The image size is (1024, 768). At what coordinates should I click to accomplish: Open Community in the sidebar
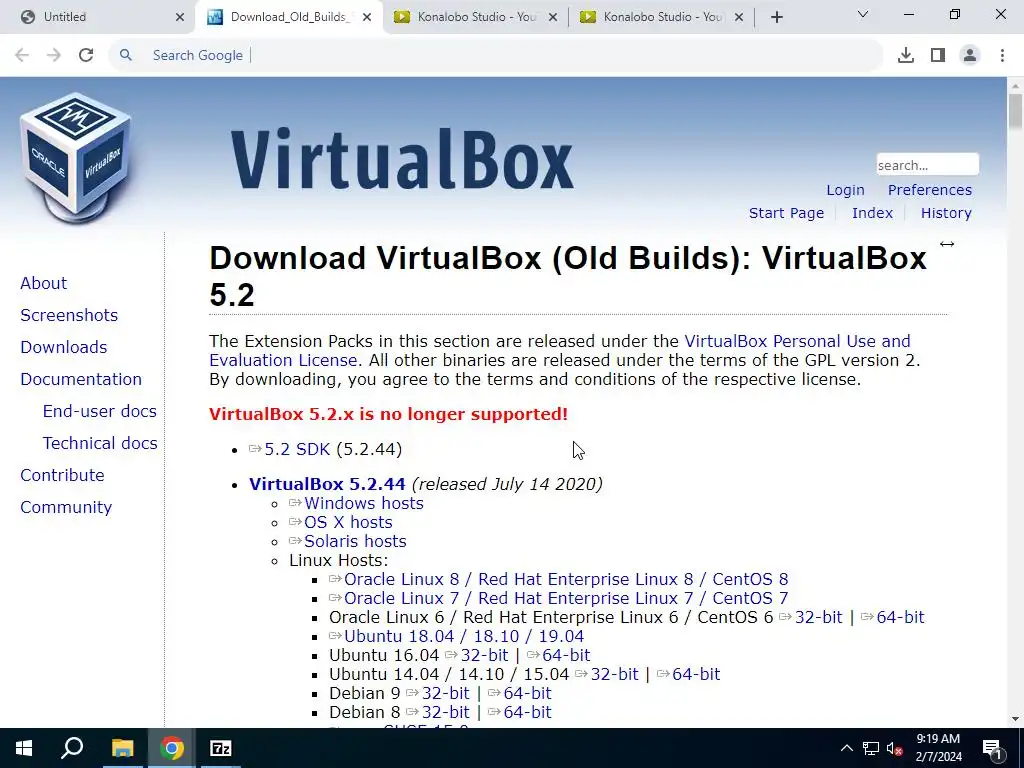66,507
